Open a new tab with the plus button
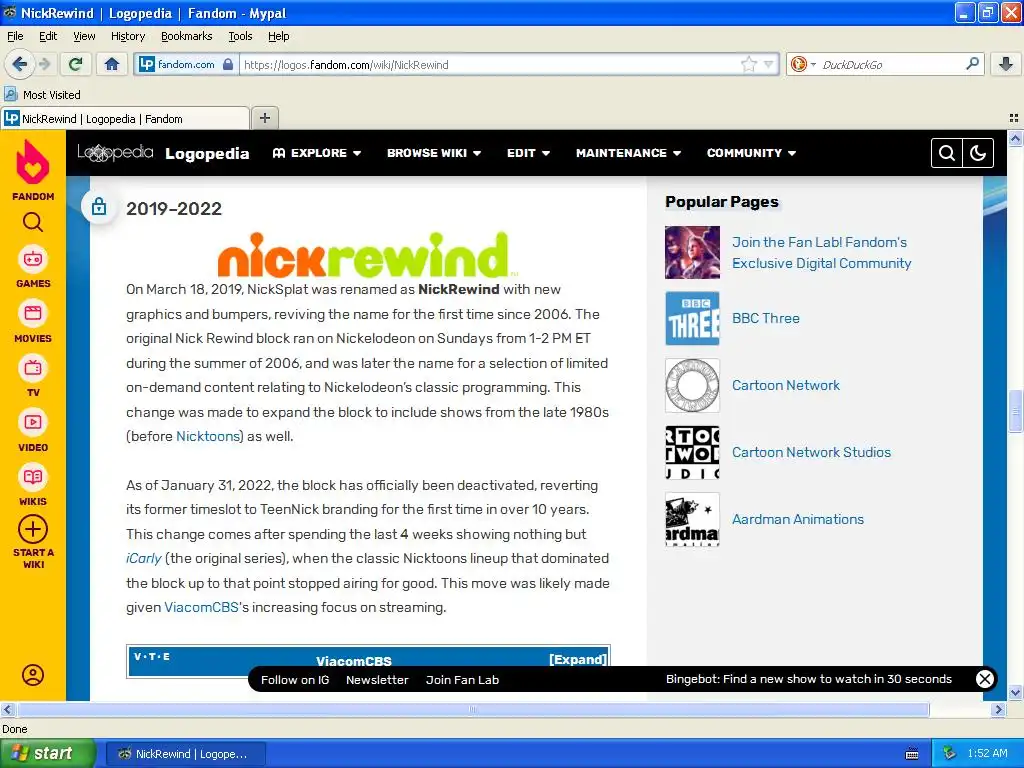The image size is (1024, 768). (x=264, y=118)
